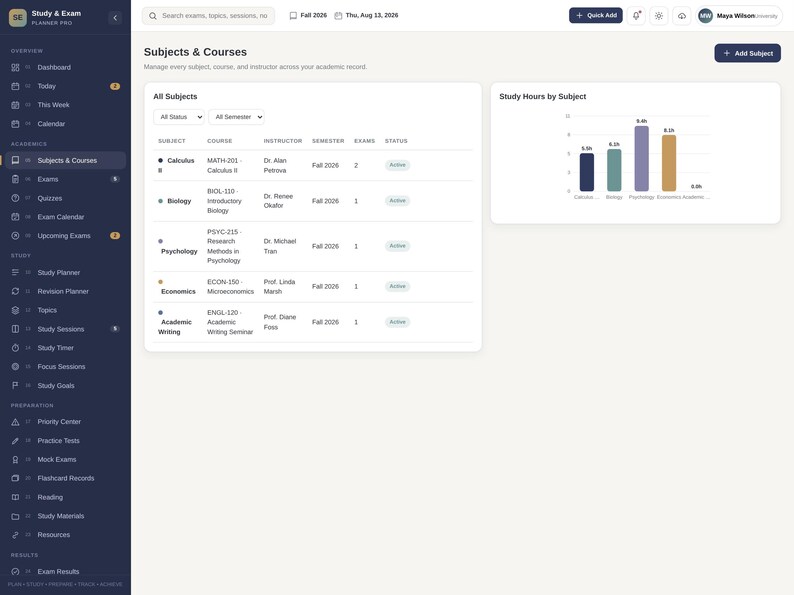794x595 pixels.
Task: Click the Topics layers icon
Action: [x=15, y=310]
